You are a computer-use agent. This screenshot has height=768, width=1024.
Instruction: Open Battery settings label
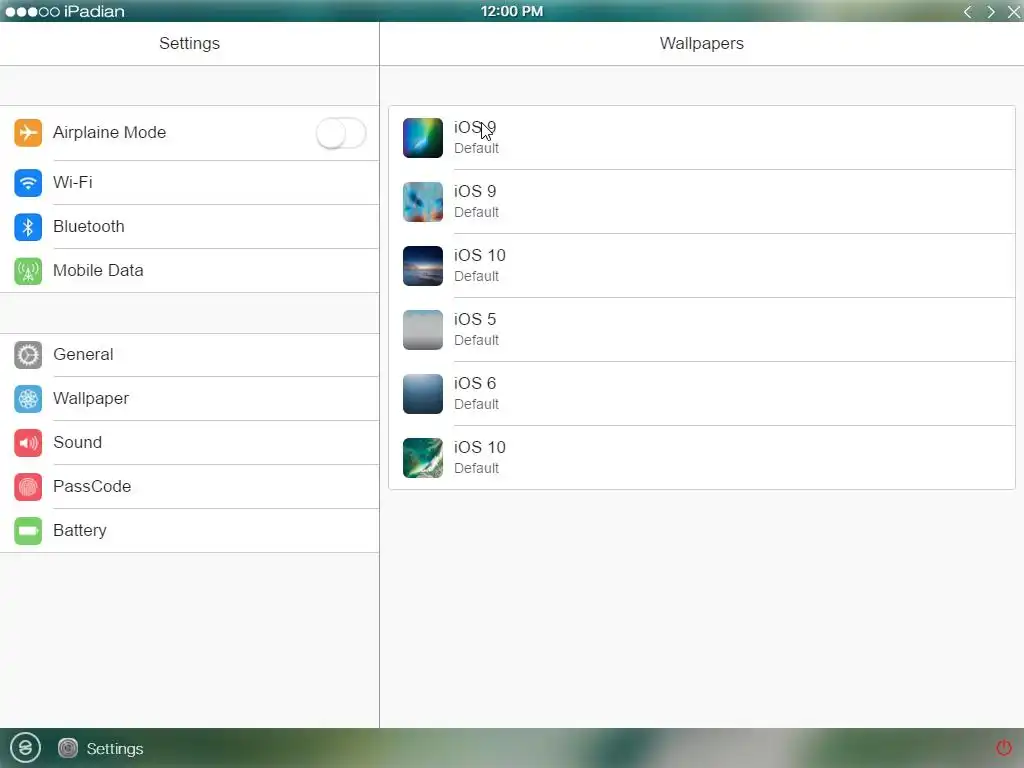tap(80, 531)
